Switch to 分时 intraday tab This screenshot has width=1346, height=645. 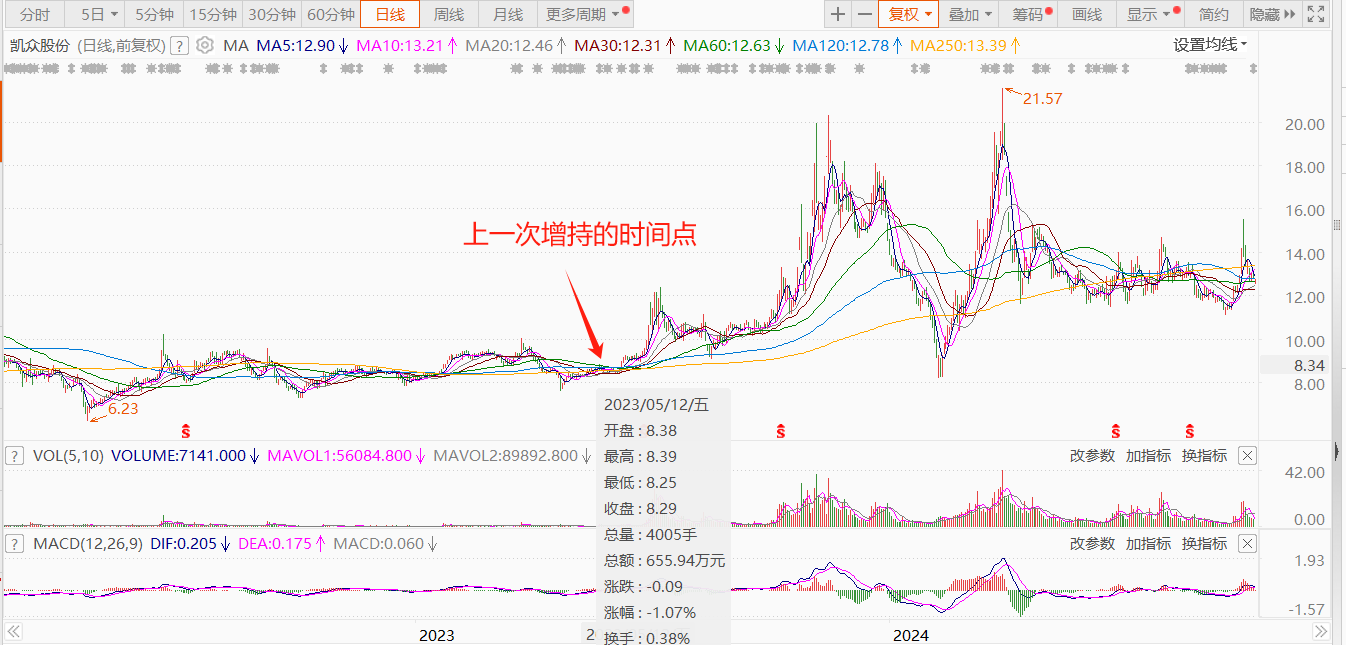tap(33, 14)
